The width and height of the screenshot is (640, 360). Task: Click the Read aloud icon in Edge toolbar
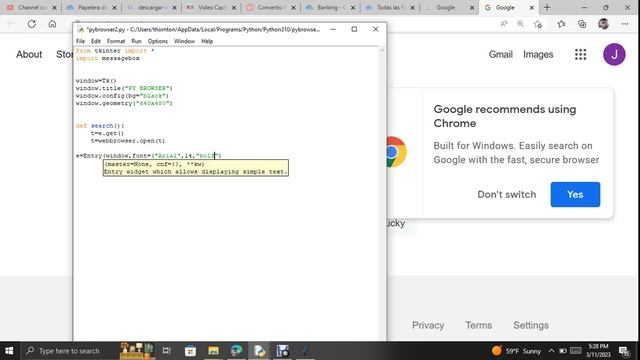(504, 24)
